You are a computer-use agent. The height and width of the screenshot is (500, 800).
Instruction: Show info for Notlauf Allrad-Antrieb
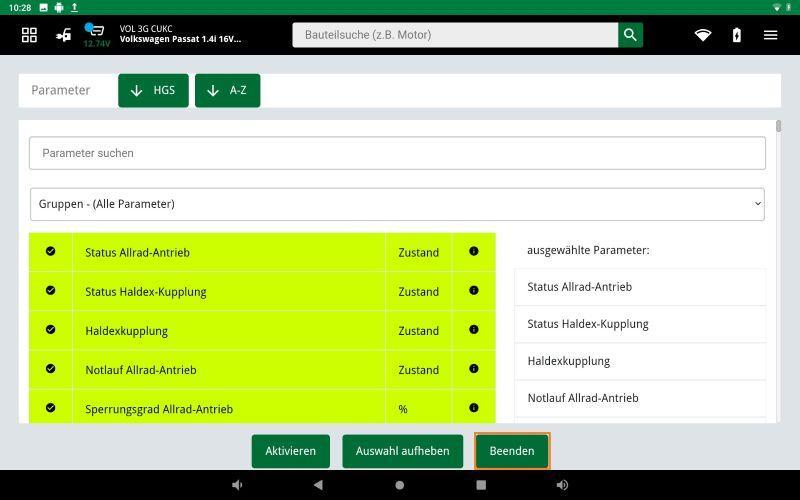click(x=473, y=368)
